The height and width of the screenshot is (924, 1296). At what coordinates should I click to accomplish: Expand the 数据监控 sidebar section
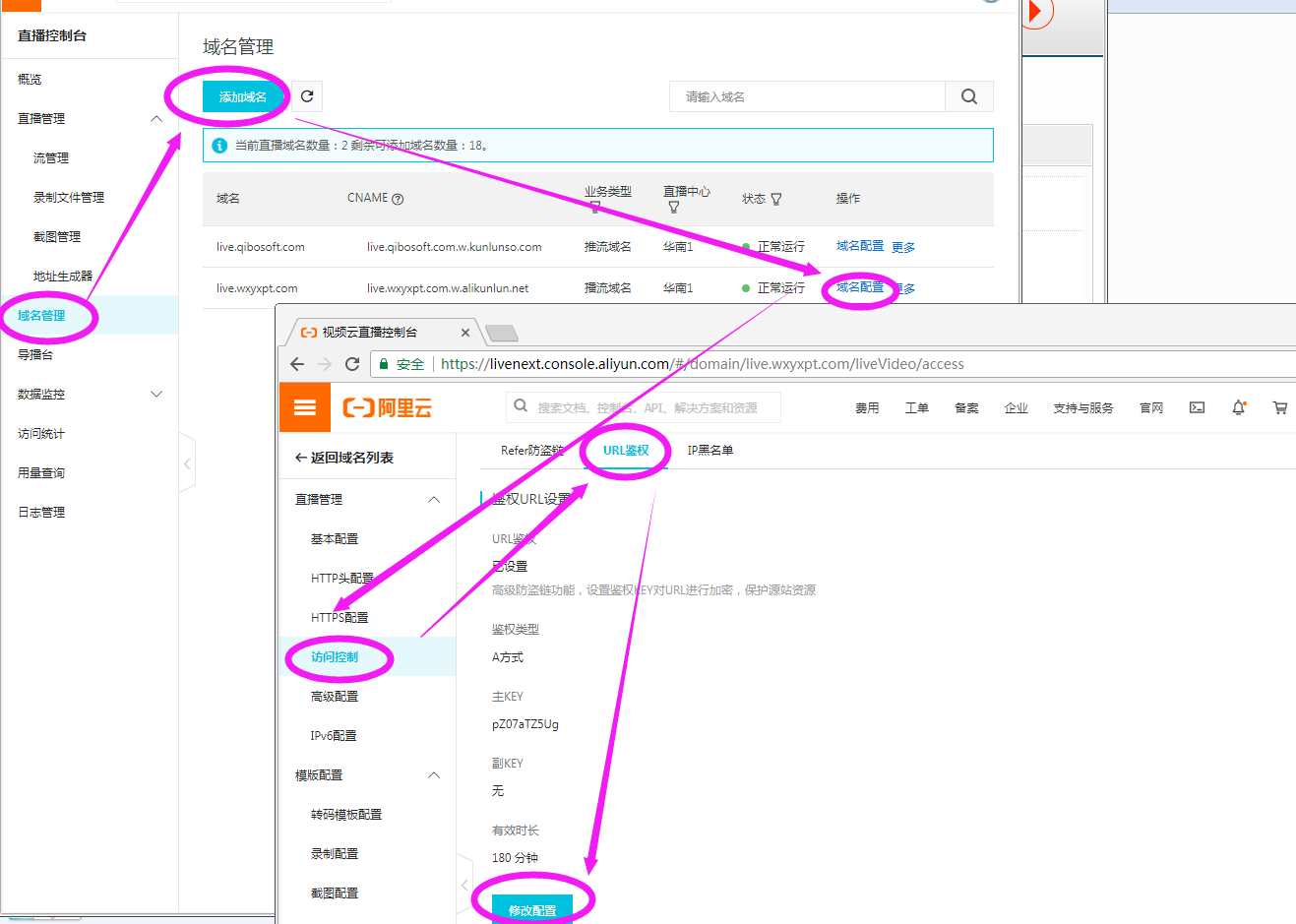point(155,395)
